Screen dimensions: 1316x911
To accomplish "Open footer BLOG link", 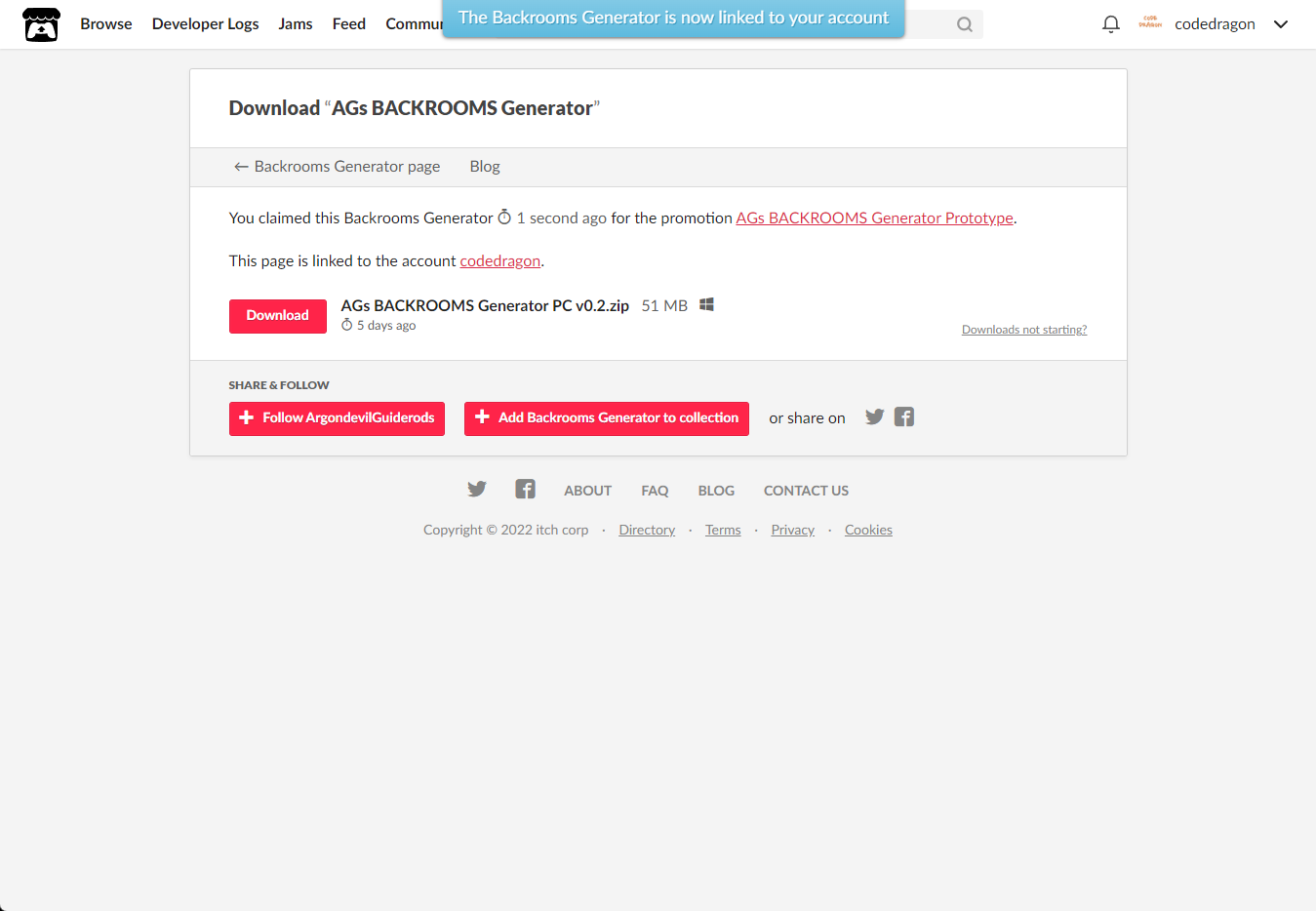I will coord(716,491).
